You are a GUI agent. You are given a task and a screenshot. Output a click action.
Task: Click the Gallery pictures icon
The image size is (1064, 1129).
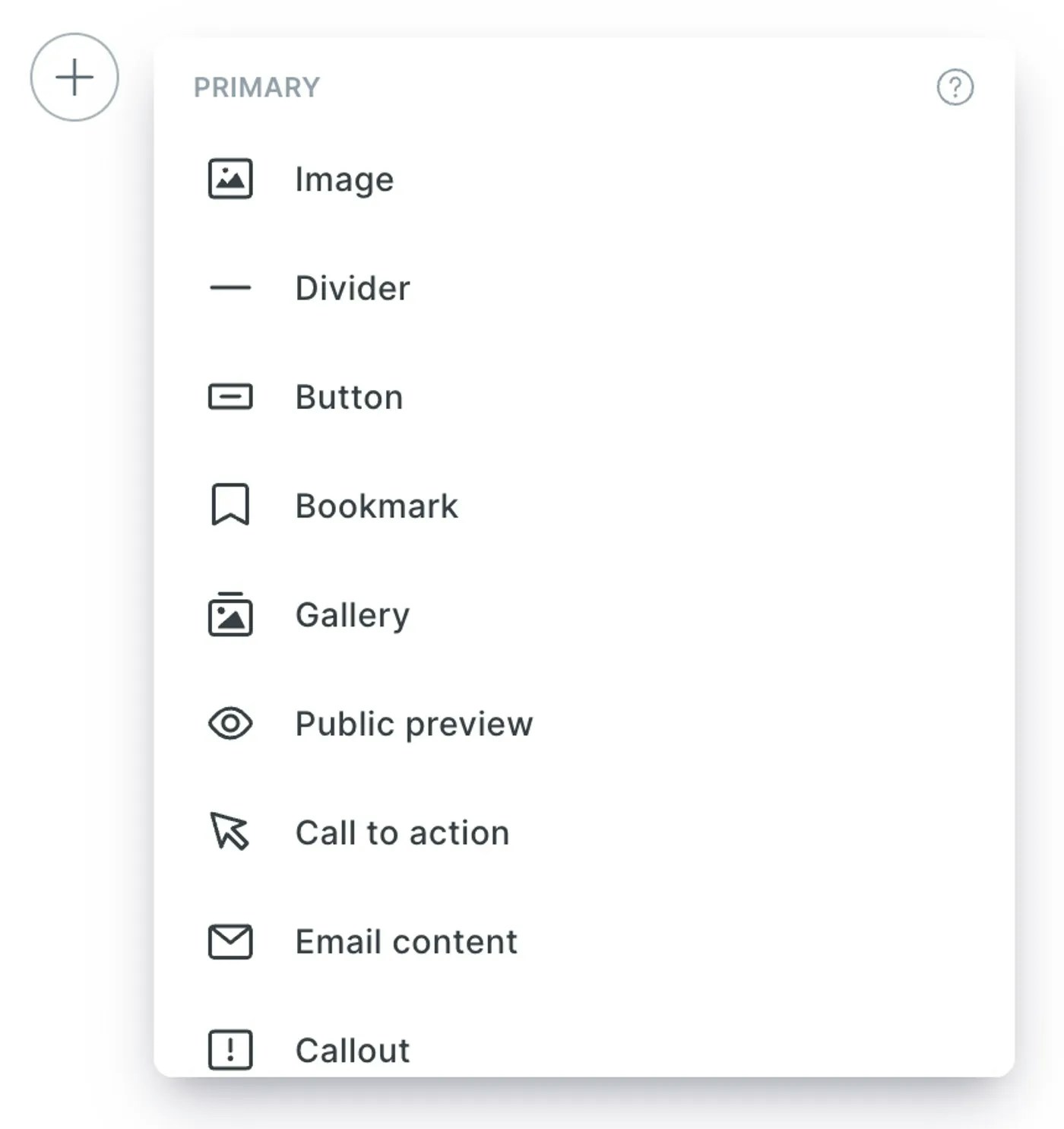230,614
